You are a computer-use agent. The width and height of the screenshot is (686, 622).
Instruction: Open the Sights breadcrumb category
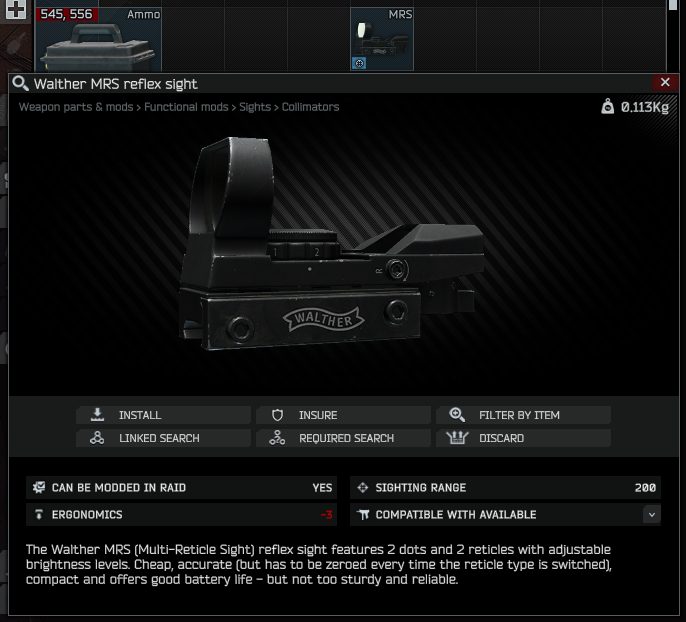[255, 107]
